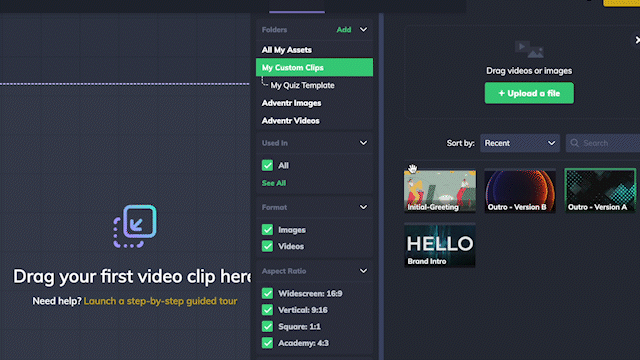Click the See All link
This screenshot has width=640, height=360.
(273, 183)
